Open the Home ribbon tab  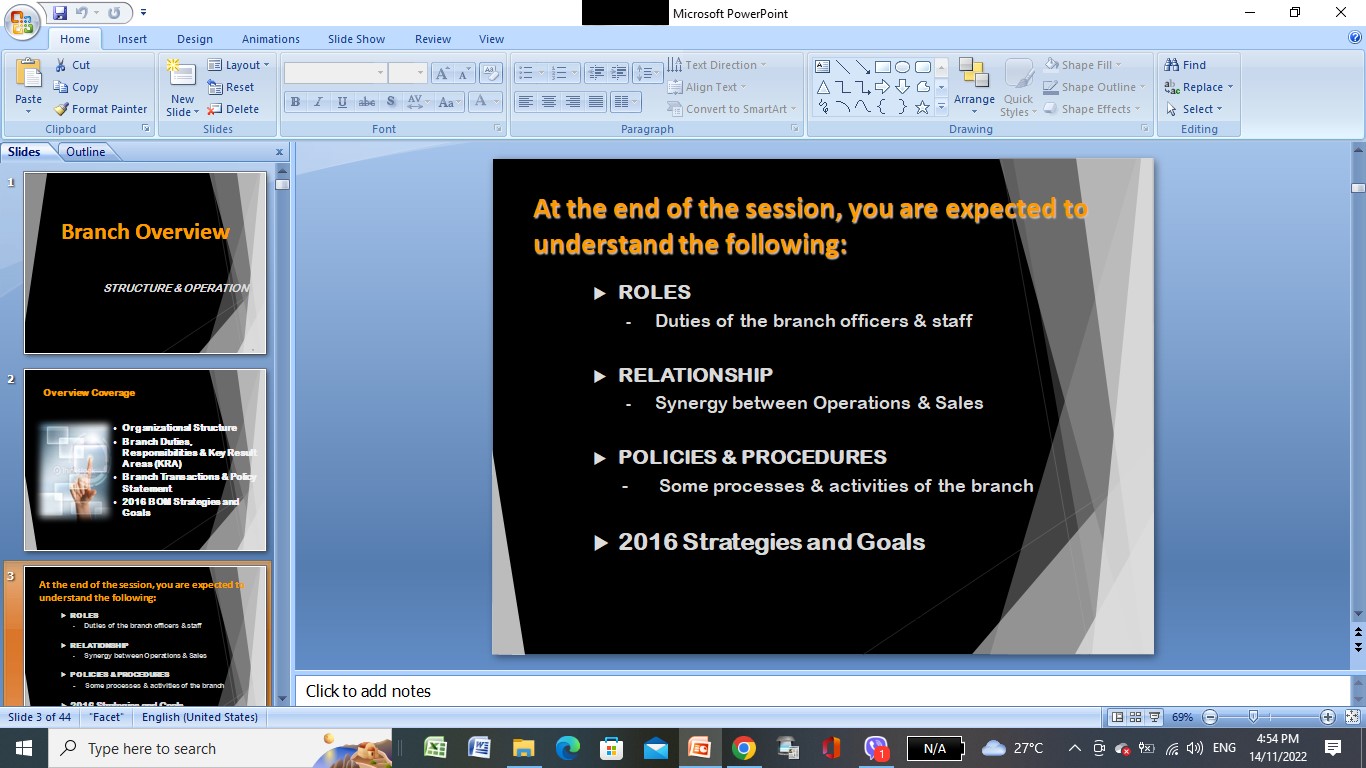point(75,39)
